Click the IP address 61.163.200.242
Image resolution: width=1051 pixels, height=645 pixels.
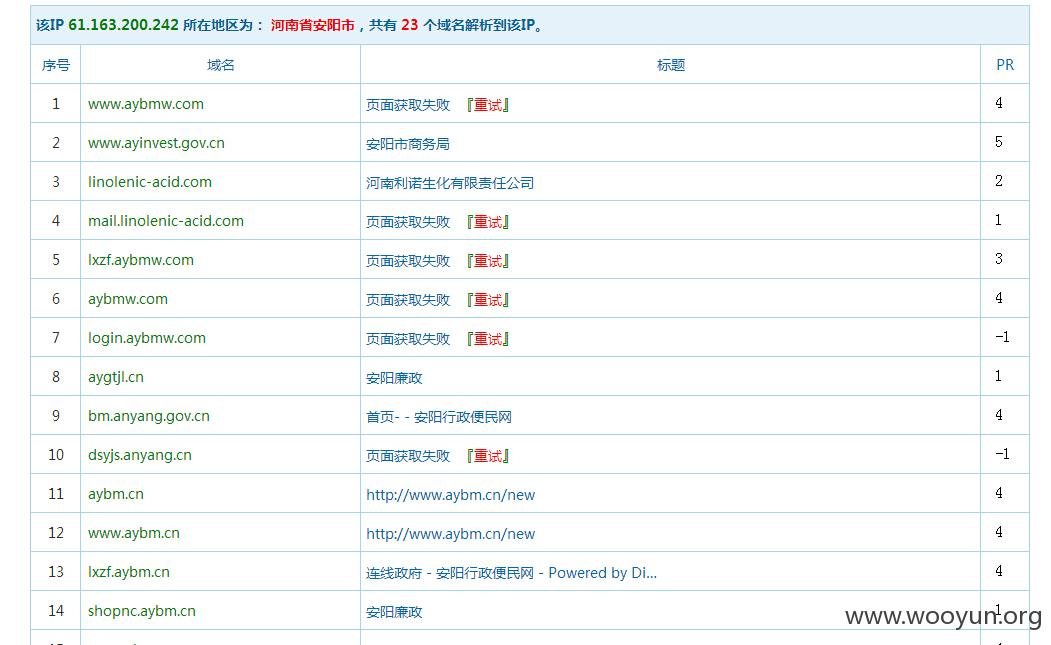point(123,25)
